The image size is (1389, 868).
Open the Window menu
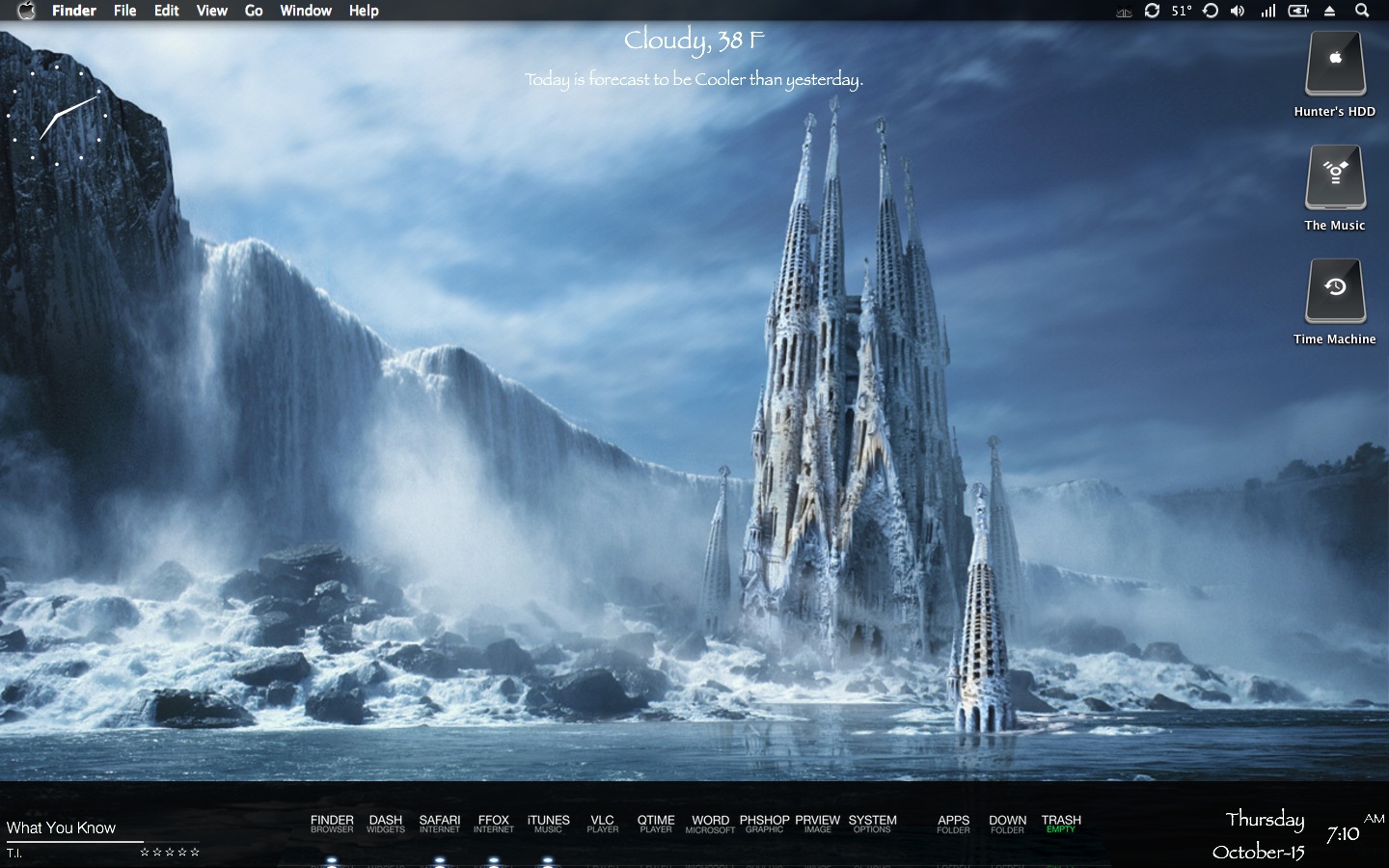pos(306,11)
